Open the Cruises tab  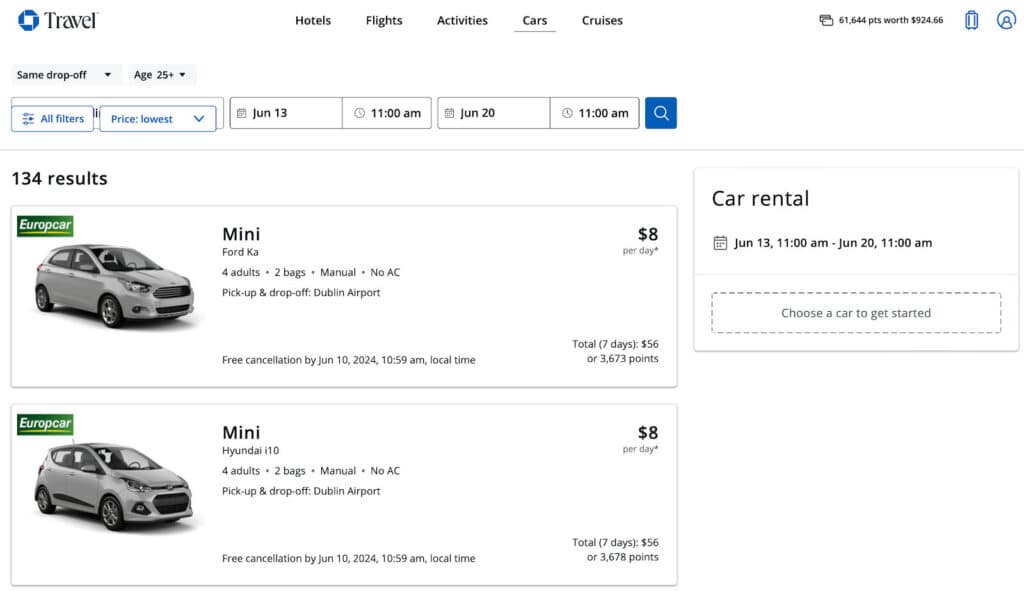pyautogui.click(x=602, y=20)
